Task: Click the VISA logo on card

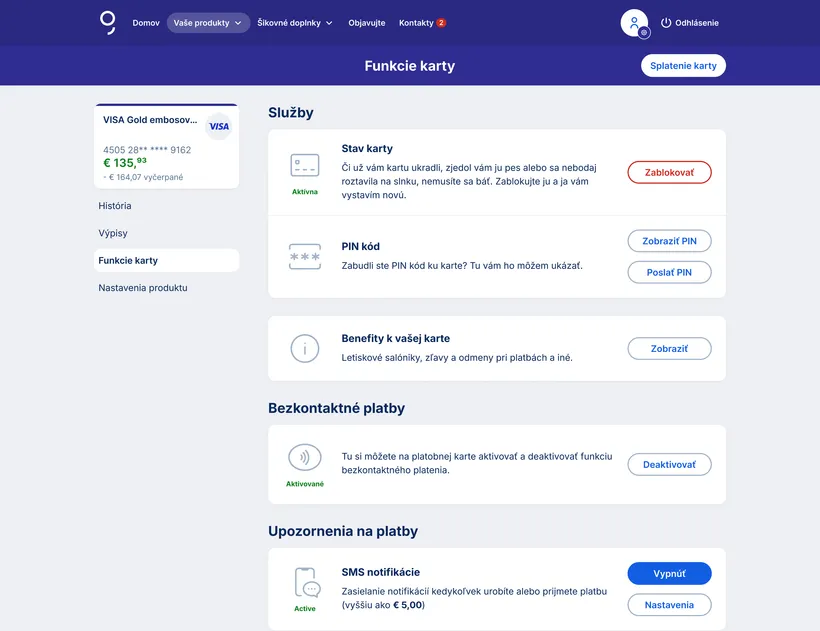Action: (x=219, y=127)
